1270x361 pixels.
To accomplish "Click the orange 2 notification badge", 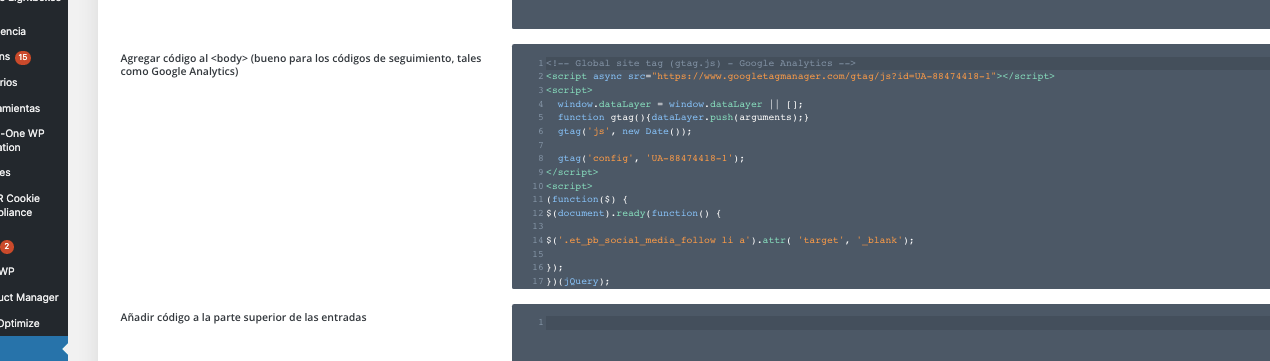I will click(7, 246).
